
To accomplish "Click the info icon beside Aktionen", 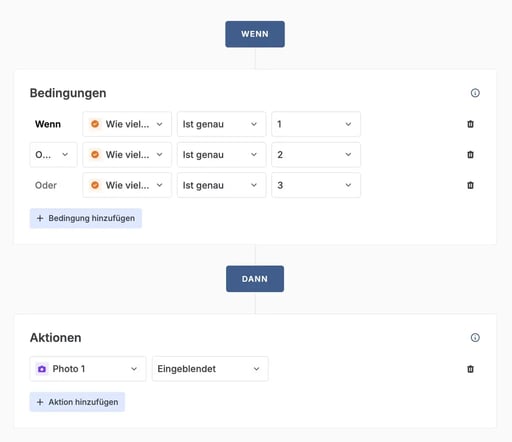I will pyautogui.click(x=475, y=337).
